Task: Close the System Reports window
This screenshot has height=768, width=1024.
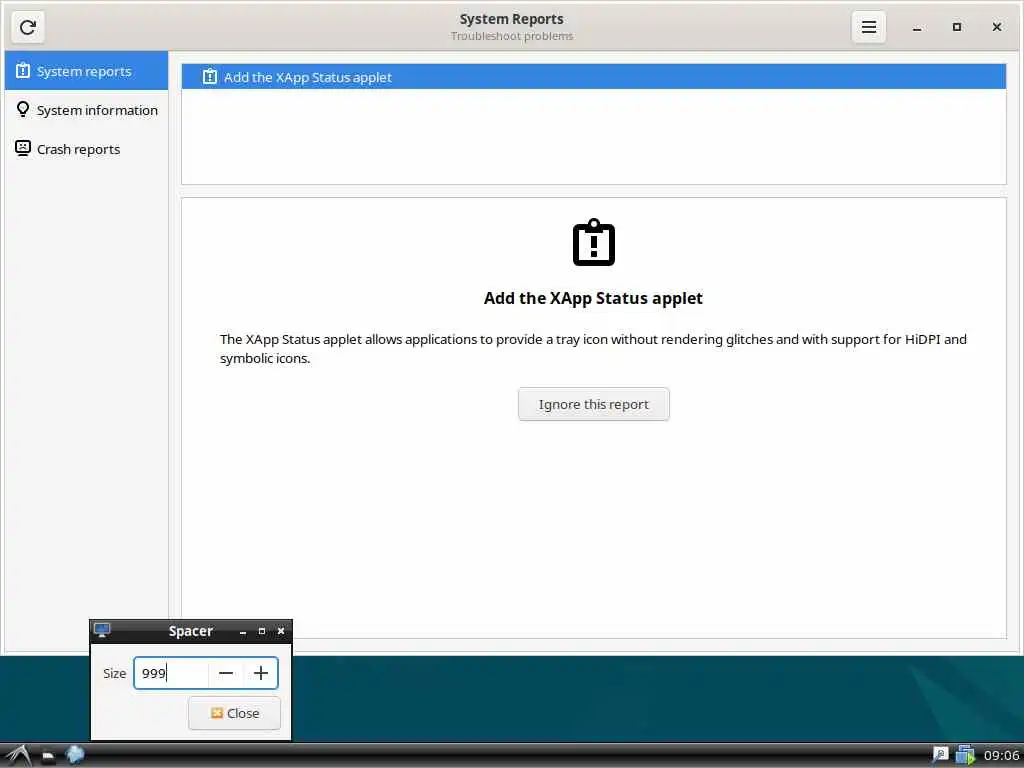Action: click(997, 27)
